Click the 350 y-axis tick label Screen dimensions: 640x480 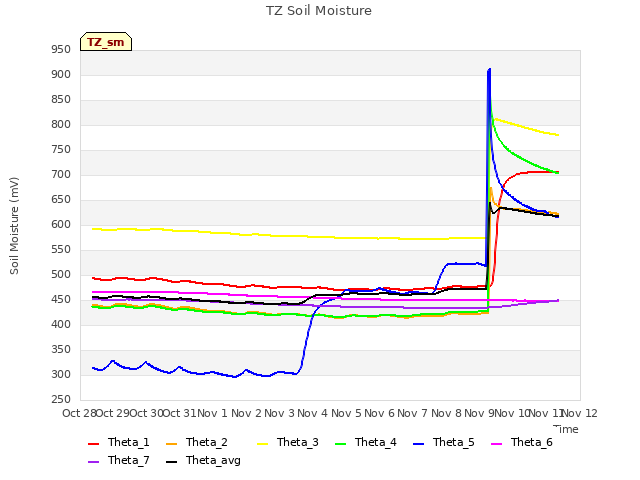(61, 350)
